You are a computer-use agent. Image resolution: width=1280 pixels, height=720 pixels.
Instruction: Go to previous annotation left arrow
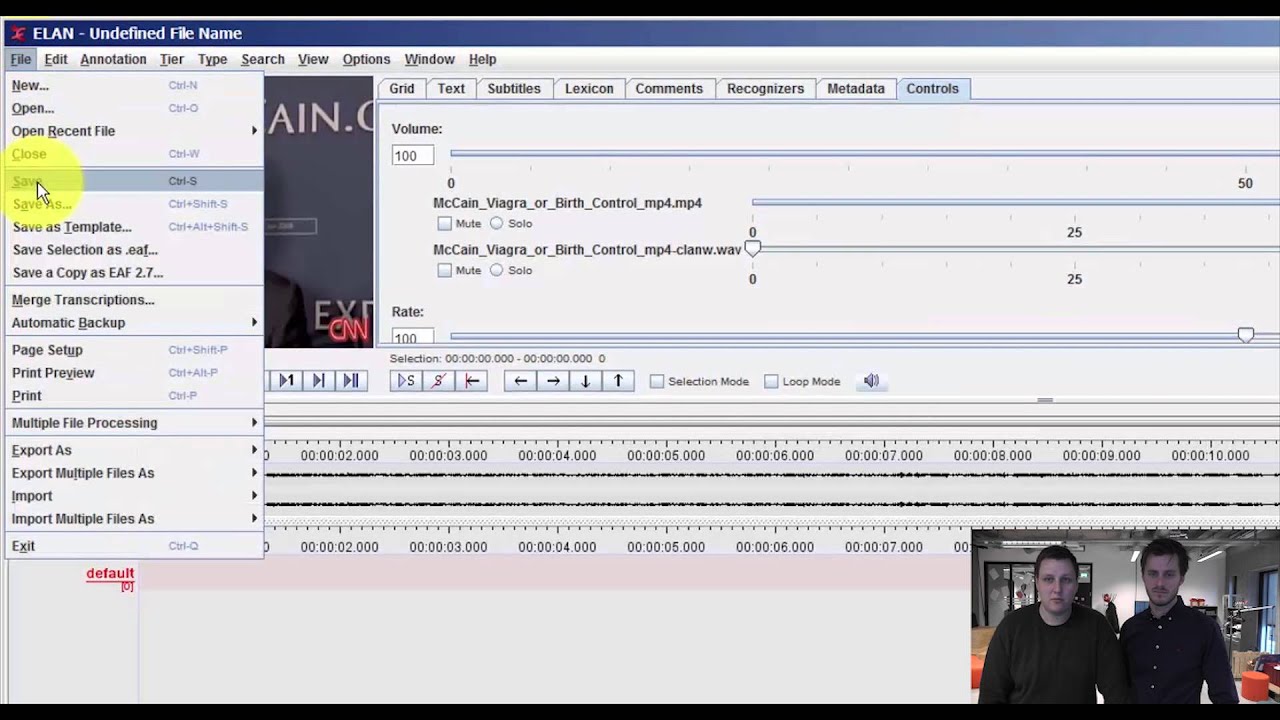(x=520, y=381)
